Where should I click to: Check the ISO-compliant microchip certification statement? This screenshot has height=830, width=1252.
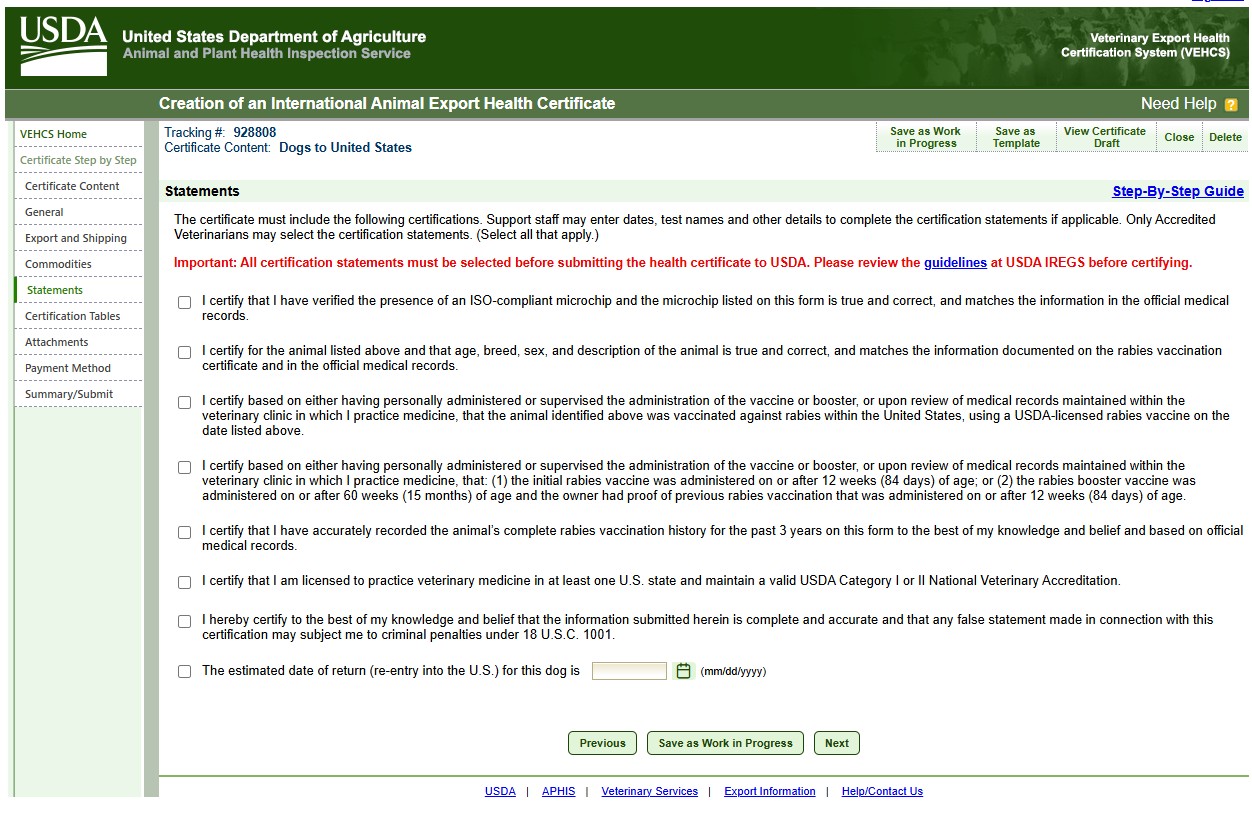[184, 301]
